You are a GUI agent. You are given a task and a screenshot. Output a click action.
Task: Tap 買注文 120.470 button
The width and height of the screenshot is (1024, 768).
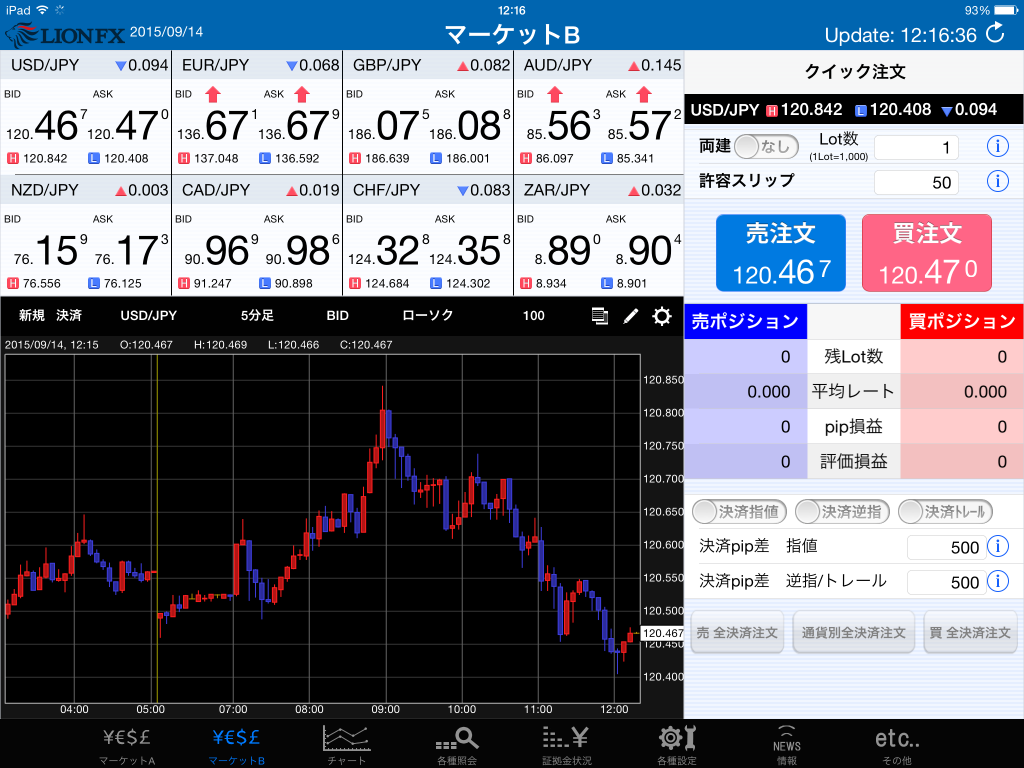(927, 253)
